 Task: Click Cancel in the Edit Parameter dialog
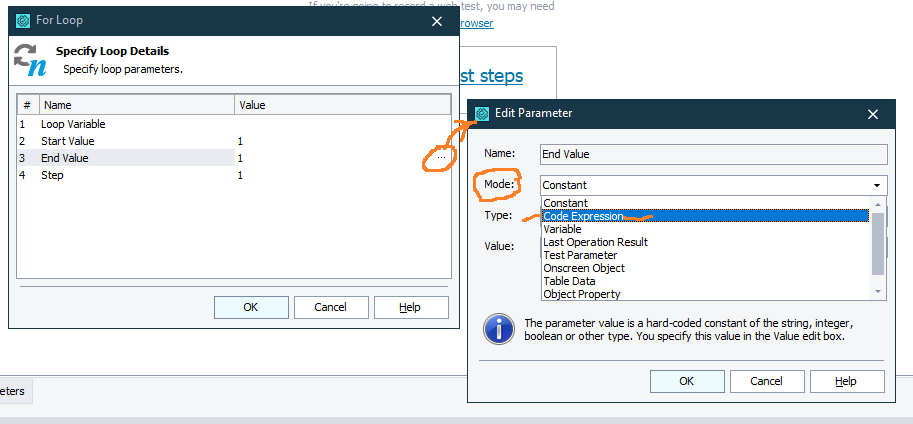click(766, 381)
